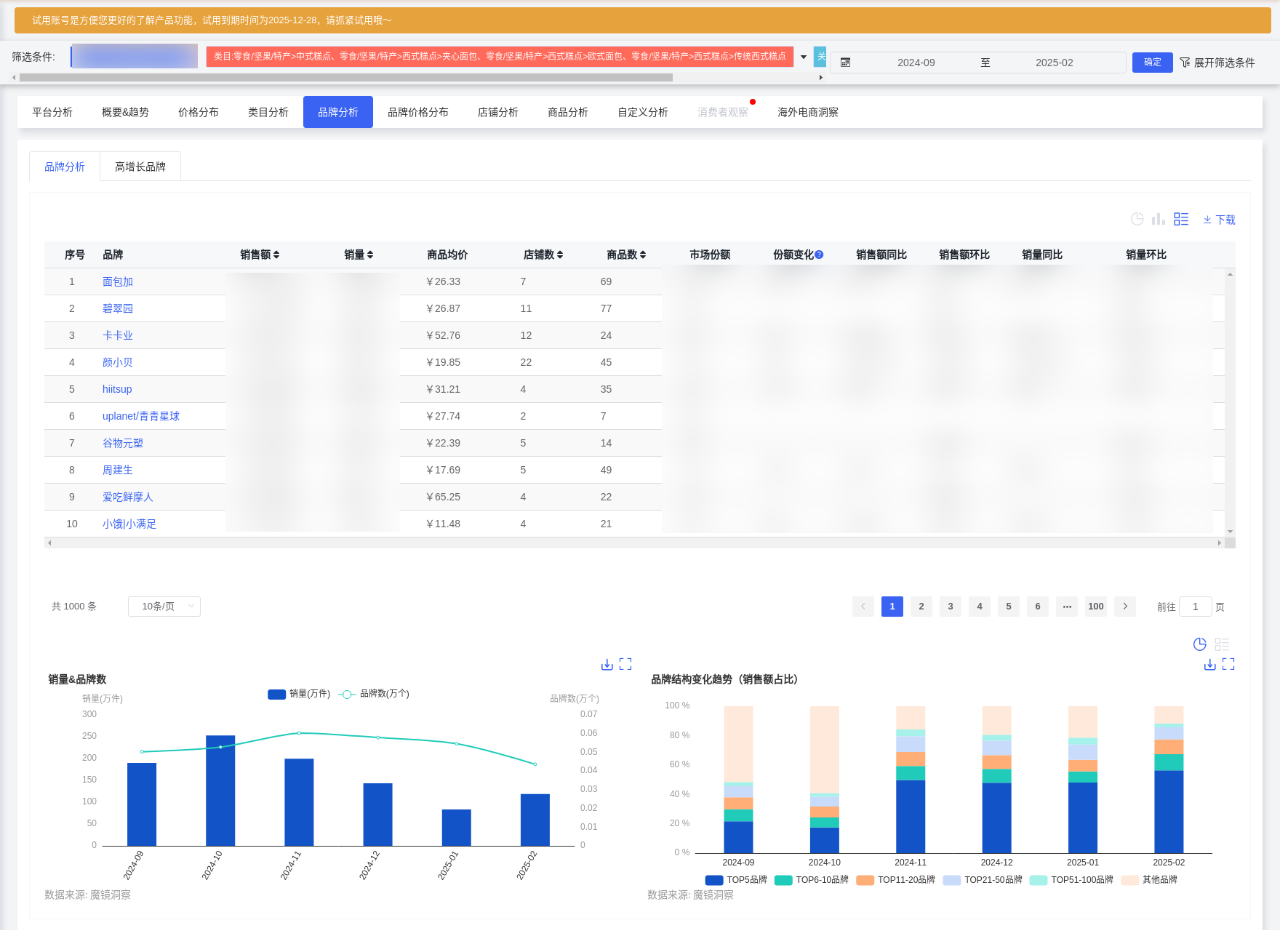Screen dimensions: 1280x930
Task: Open the 店铺分析 tab
Action: click(x=498, y=112)
